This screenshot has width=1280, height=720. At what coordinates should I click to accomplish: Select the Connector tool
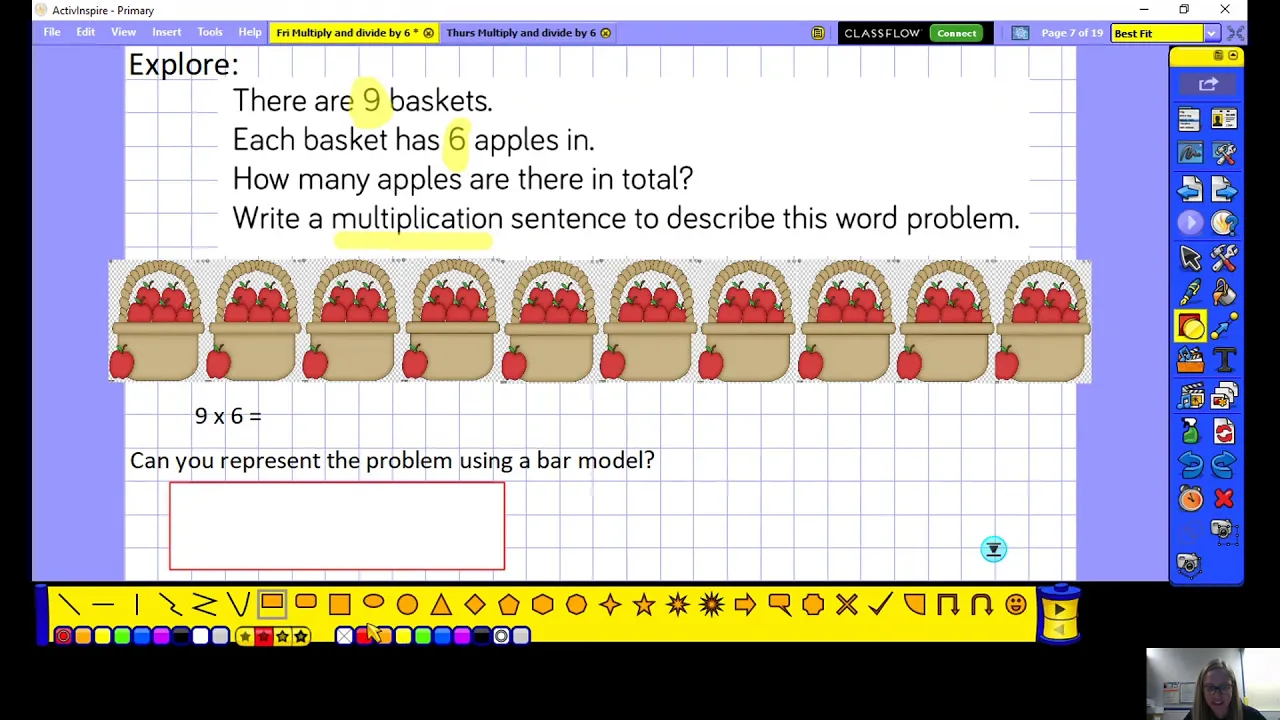coord(1224,326)
